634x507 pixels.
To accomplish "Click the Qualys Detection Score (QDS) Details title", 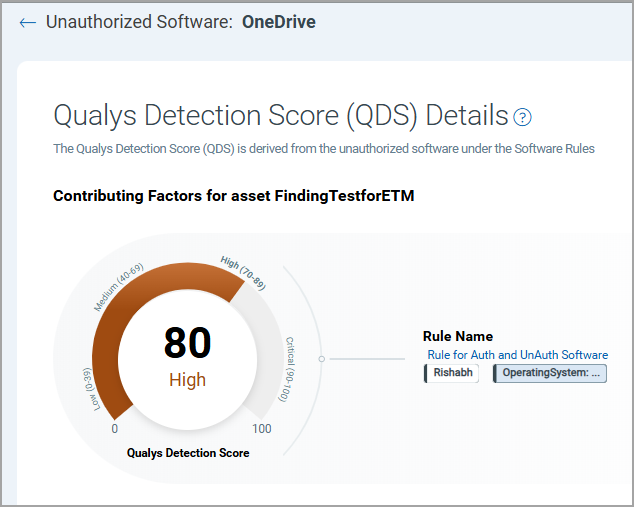I will click(281, 116).
